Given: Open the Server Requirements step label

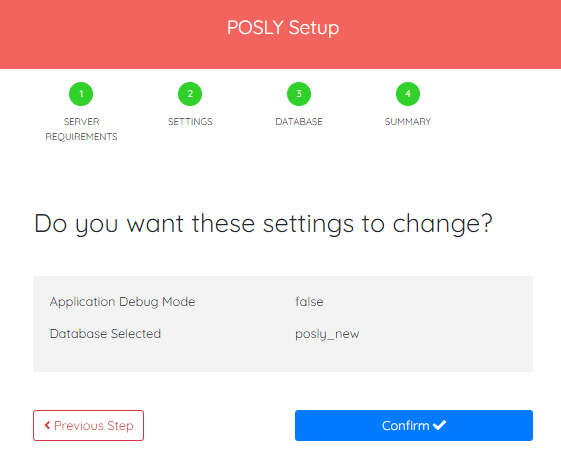Looking at the screenshot, I should tap(81, 129).
